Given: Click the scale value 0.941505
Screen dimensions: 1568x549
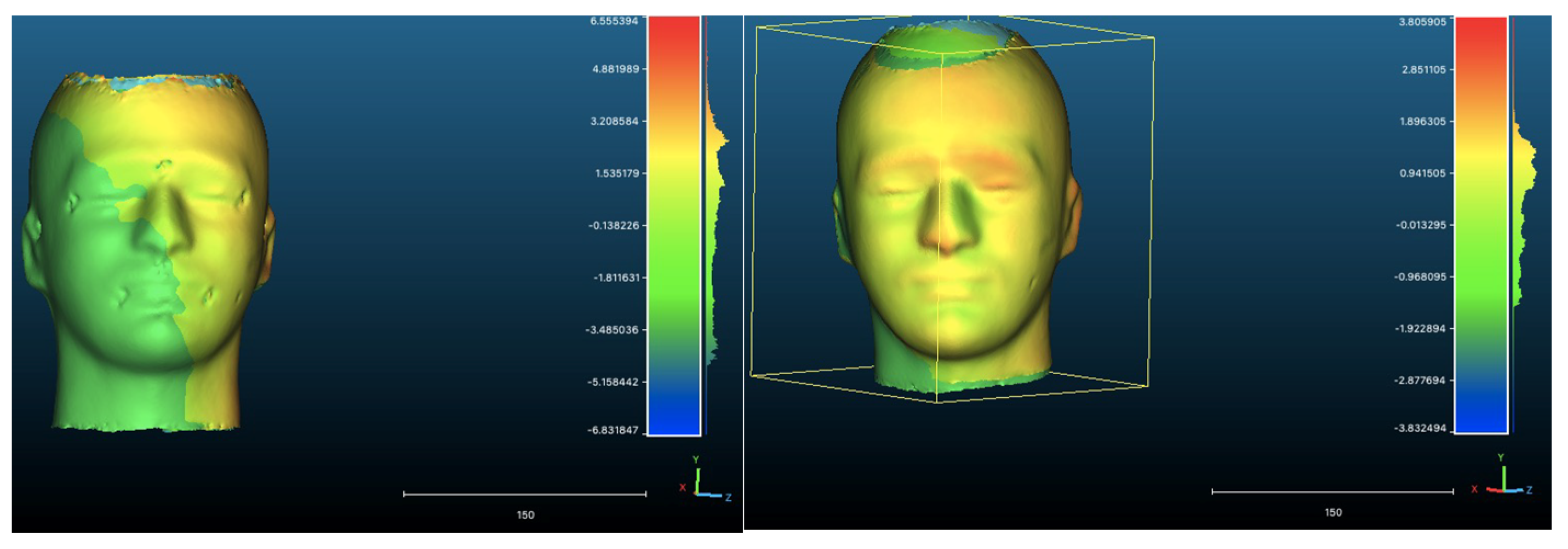Looking at the screenshot, I should (x=1422, y=174).
